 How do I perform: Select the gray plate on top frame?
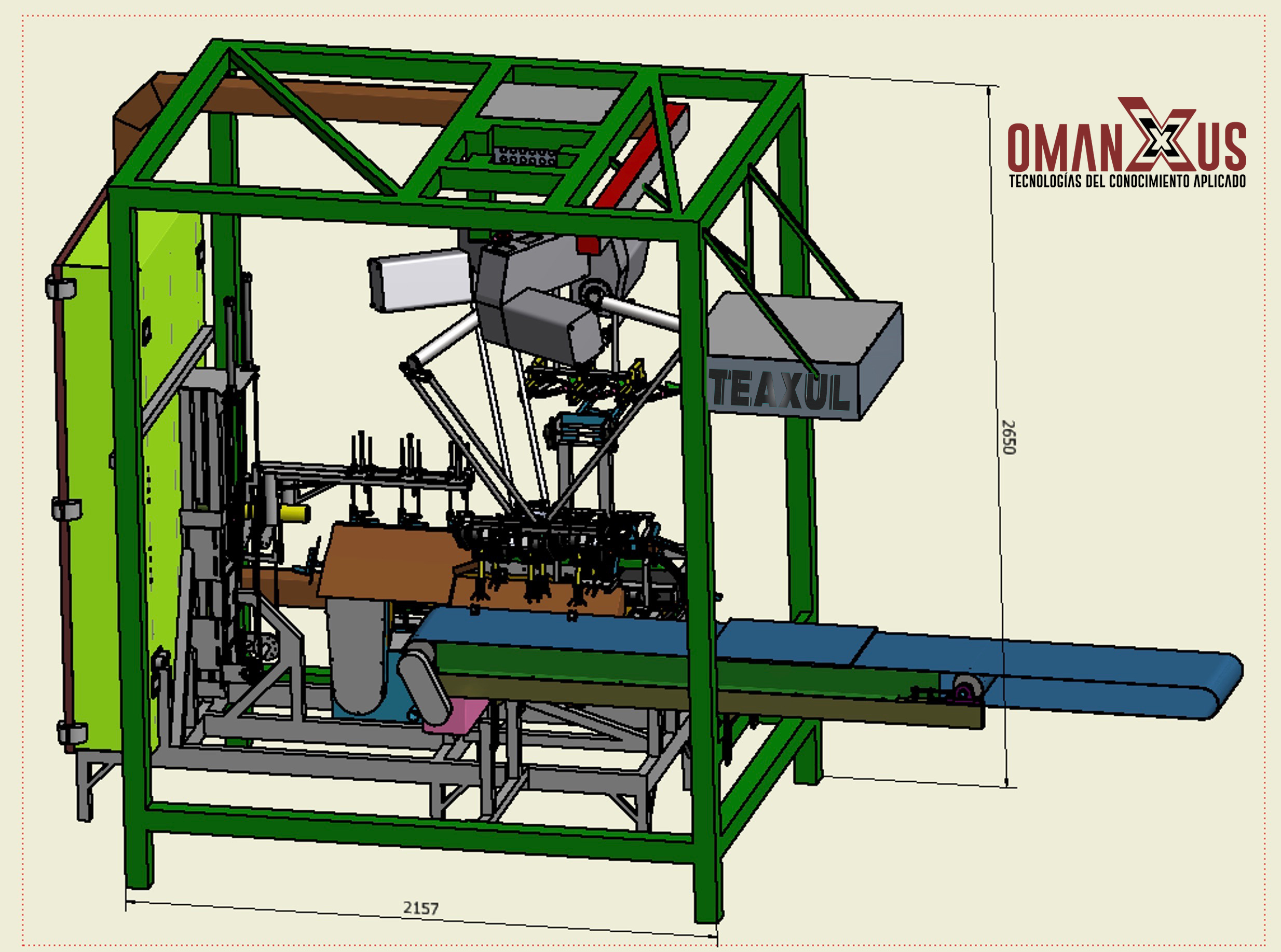550,103
